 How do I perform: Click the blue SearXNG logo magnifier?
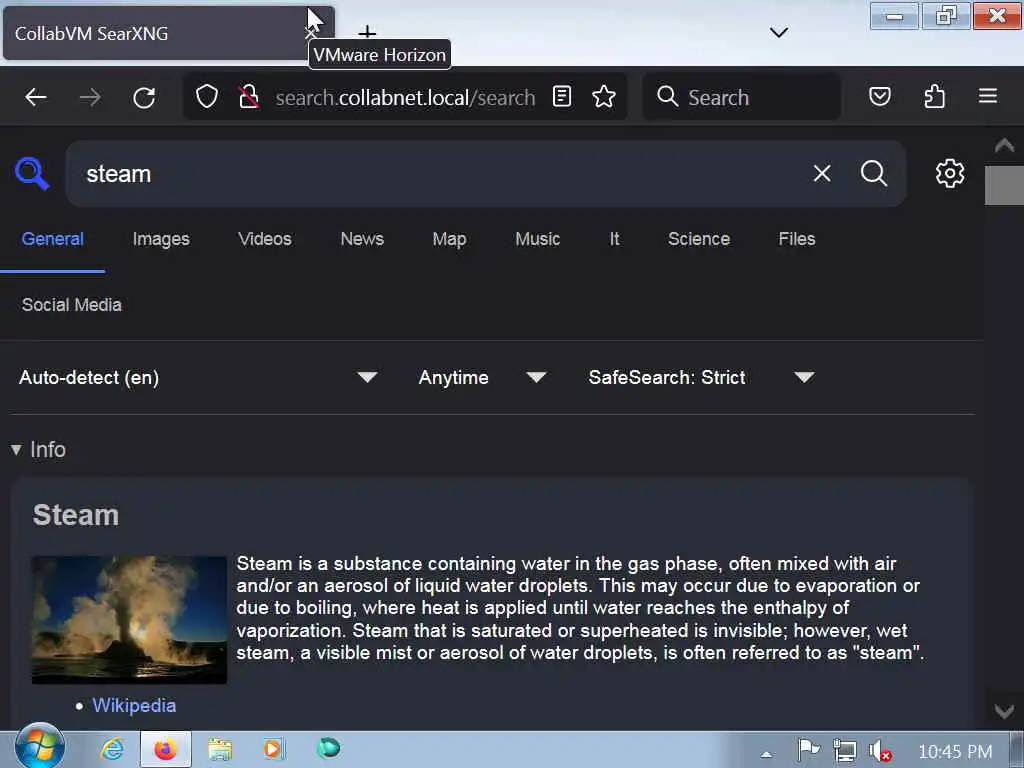pos(31,174)
